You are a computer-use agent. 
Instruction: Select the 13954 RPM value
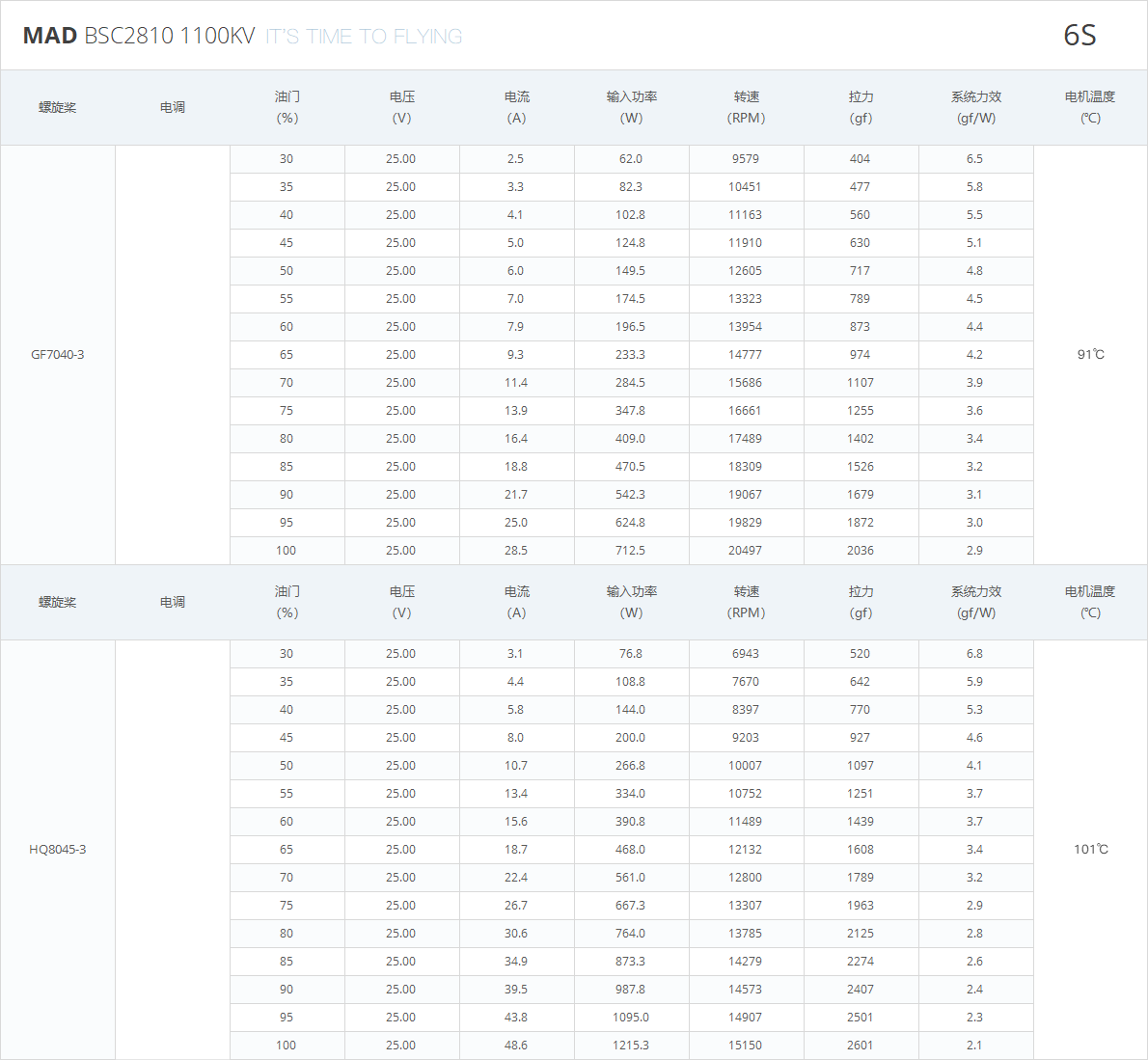(746, 327)
